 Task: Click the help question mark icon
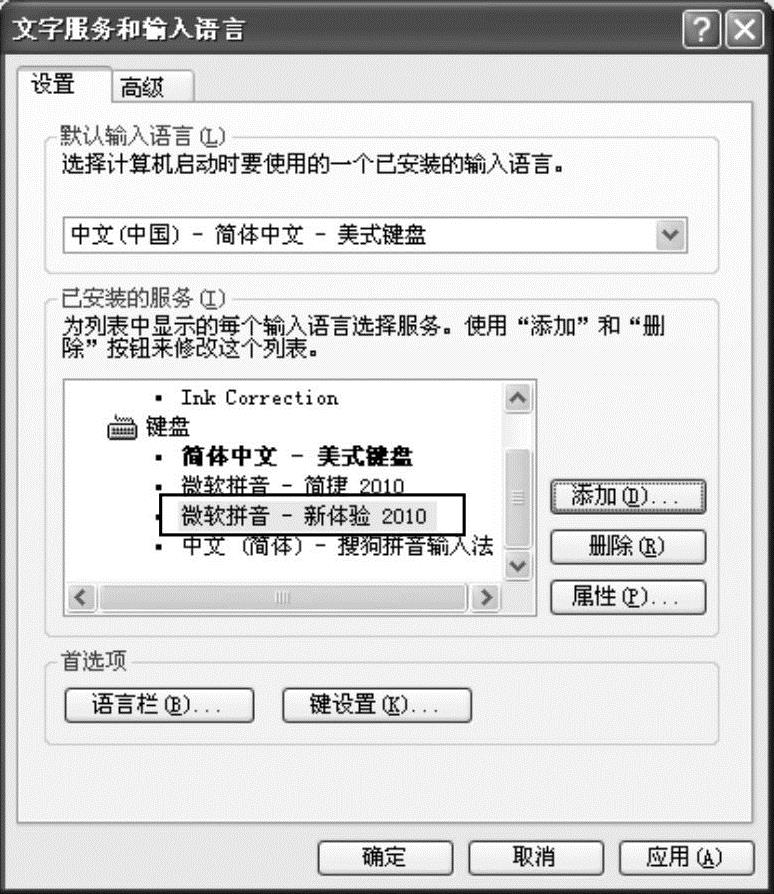click(x=701, y=28)
